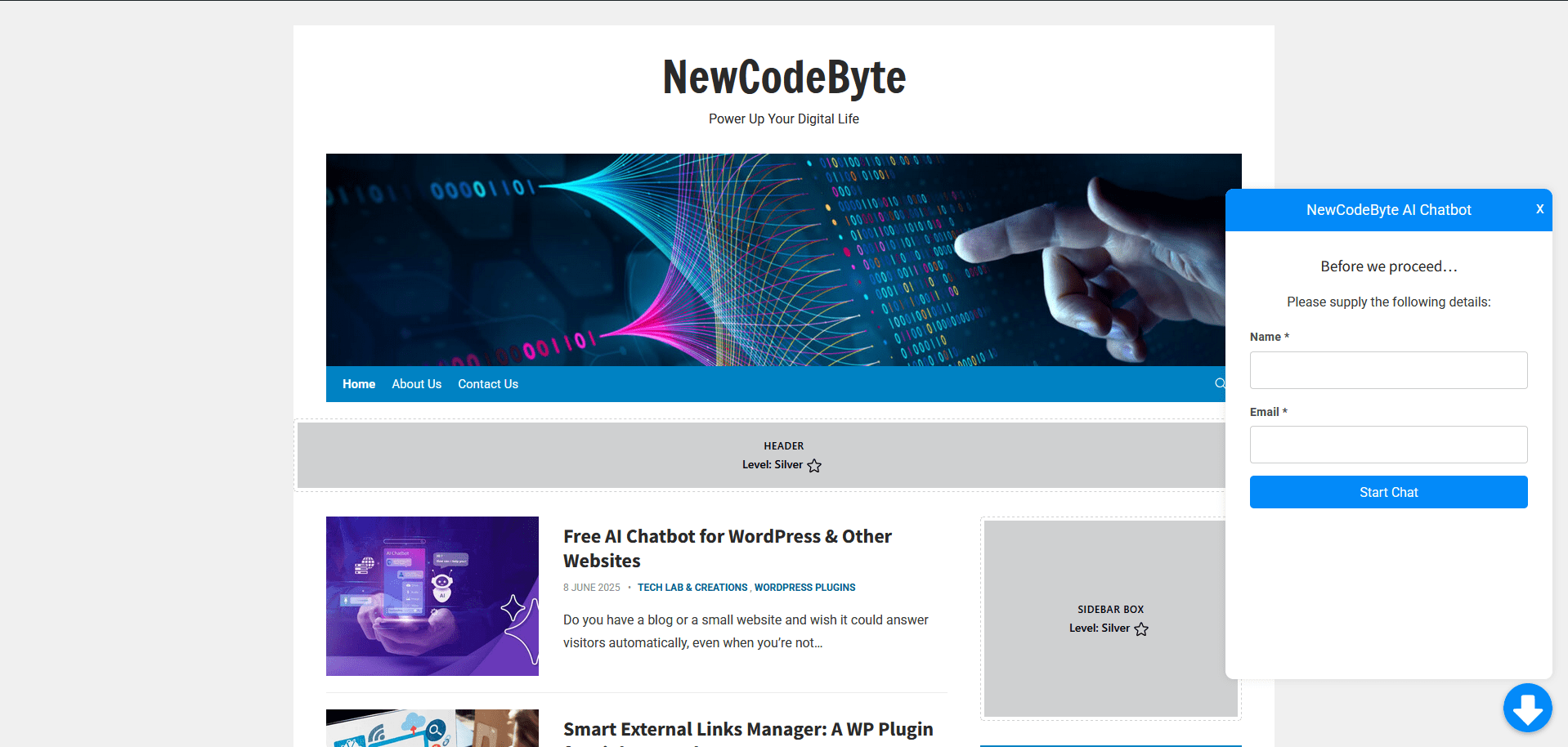Click the 'Please supply the following details:' text

tap(1388, 302)
